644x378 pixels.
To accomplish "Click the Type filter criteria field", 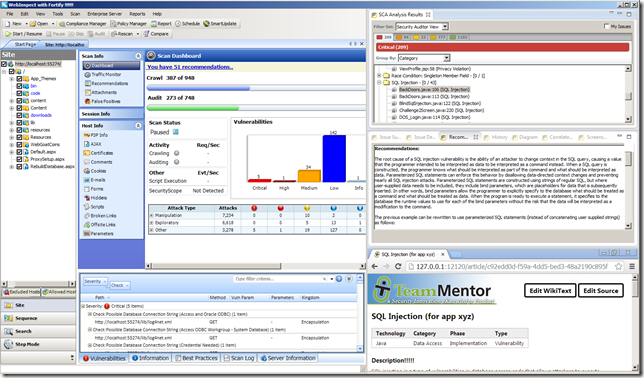I will [278, 279].
